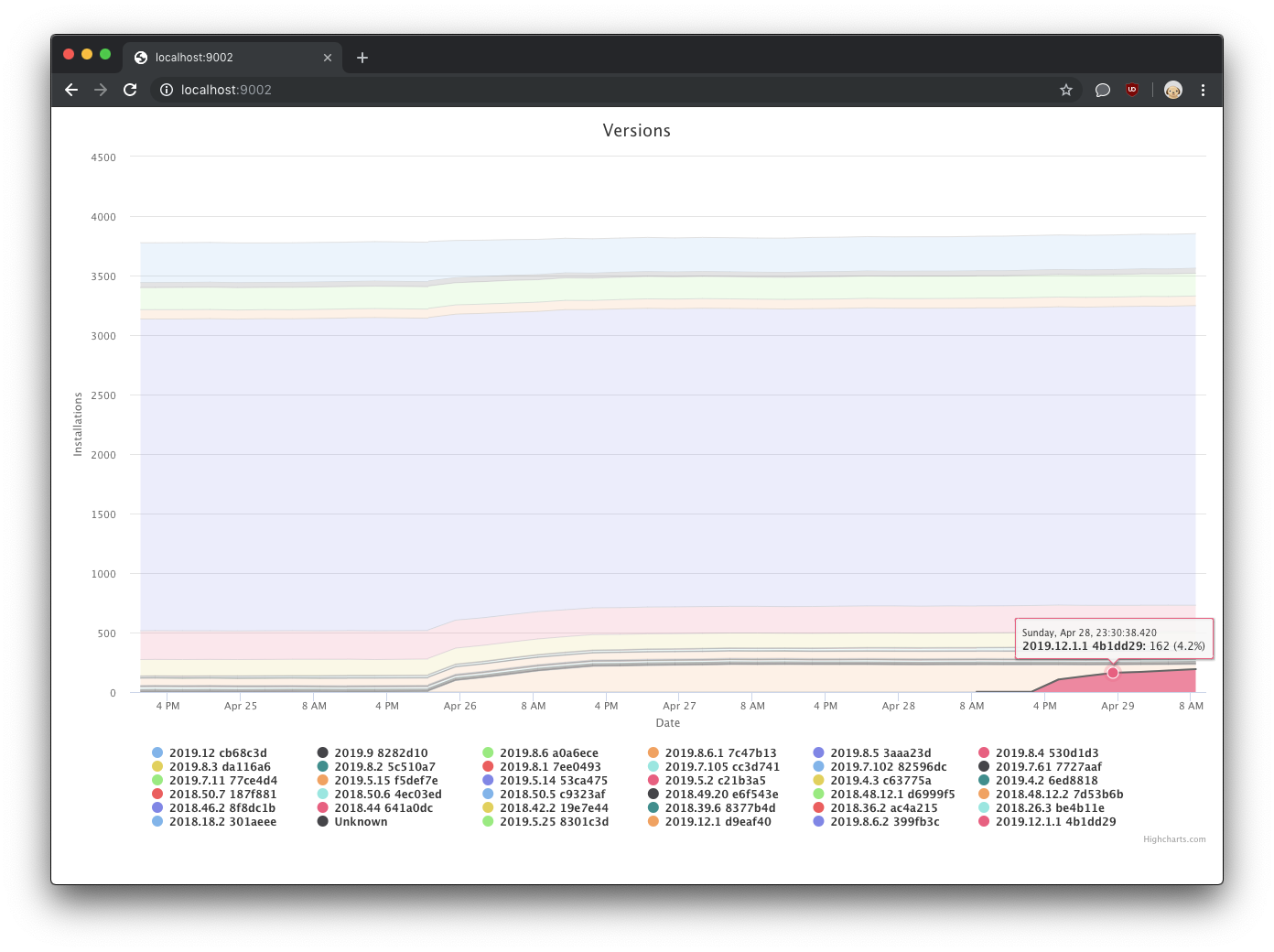Click legend entry 2018.36.2 ac4a215
The height and width of the screenshot is (952, 1274).
click(876, 808)
